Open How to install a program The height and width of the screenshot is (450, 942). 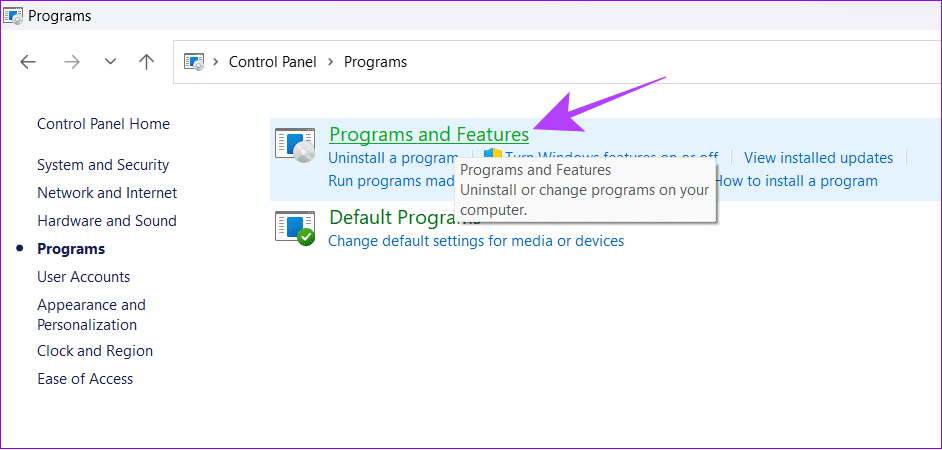pyautogui.click(x=796, y=181)
